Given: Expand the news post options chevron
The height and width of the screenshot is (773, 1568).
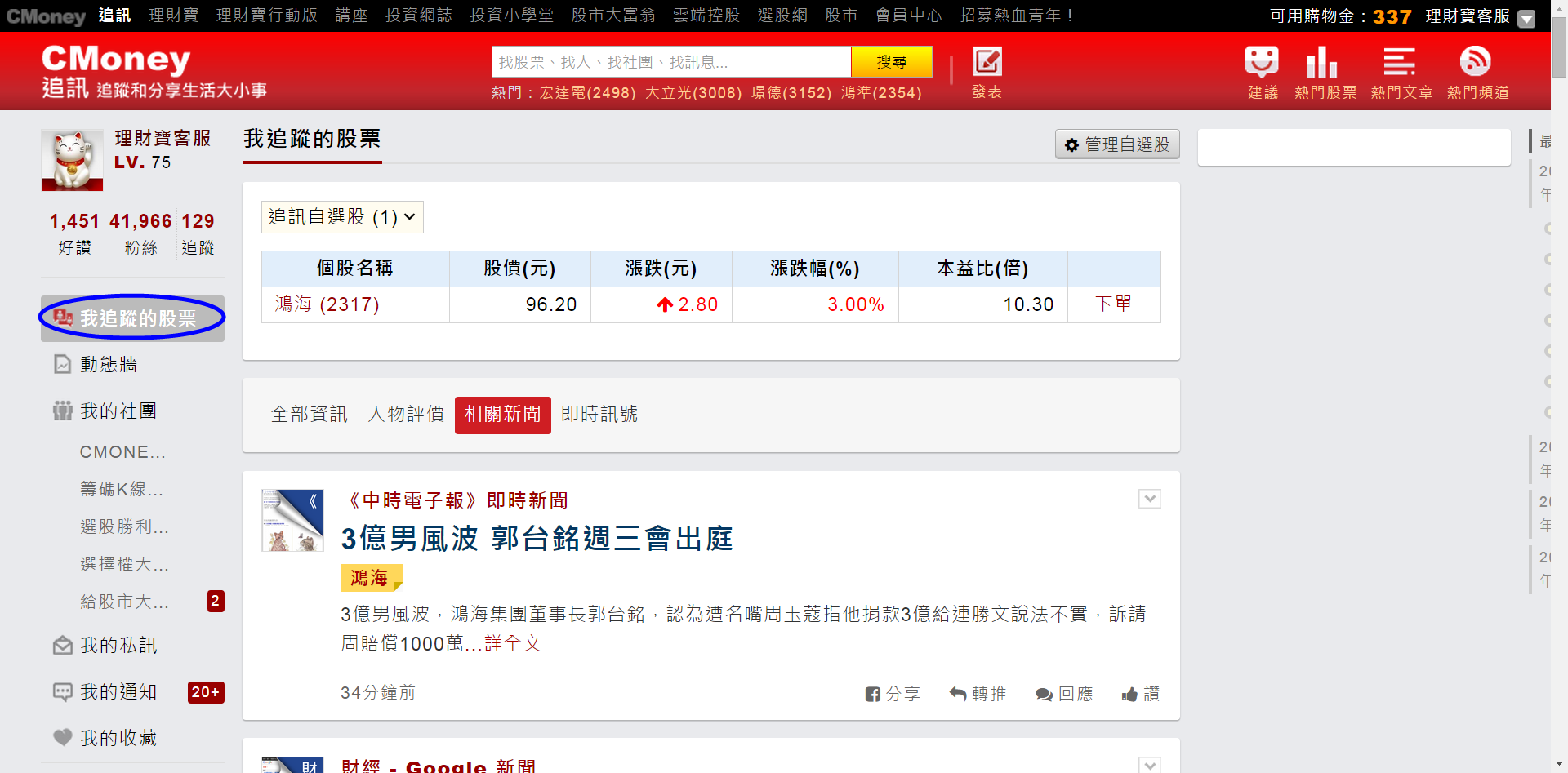Looking at the screenshot, I should pyautogui.click(x=1150, y=499).
